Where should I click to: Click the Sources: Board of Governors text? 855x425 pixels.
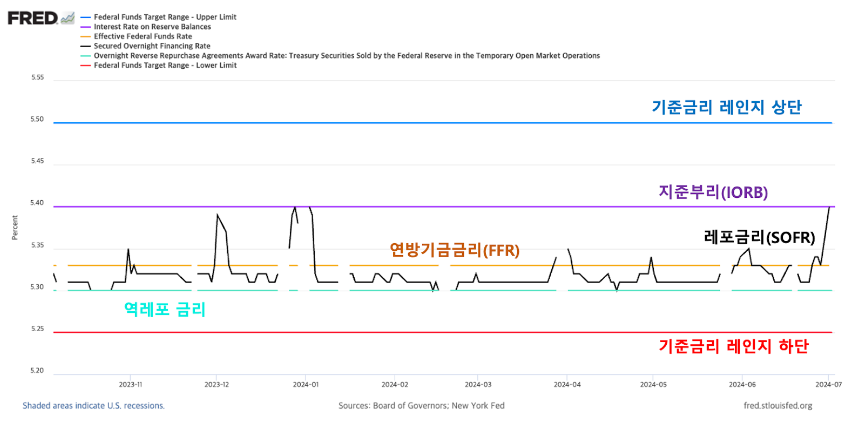click(x=422, y=406)
